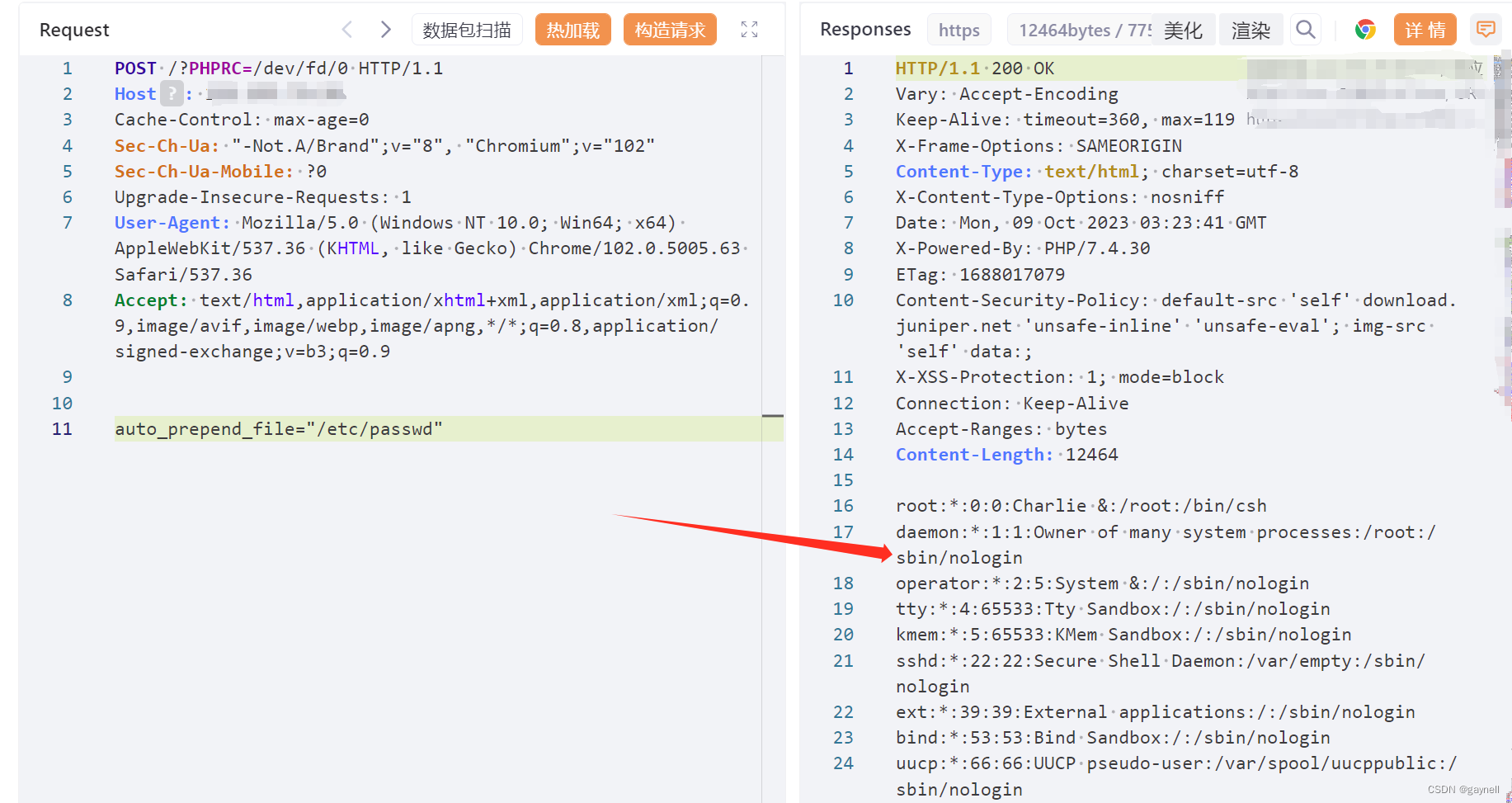The image size is (1512, 803).
Task: Click the Request panel title
Action: point(74,30)
